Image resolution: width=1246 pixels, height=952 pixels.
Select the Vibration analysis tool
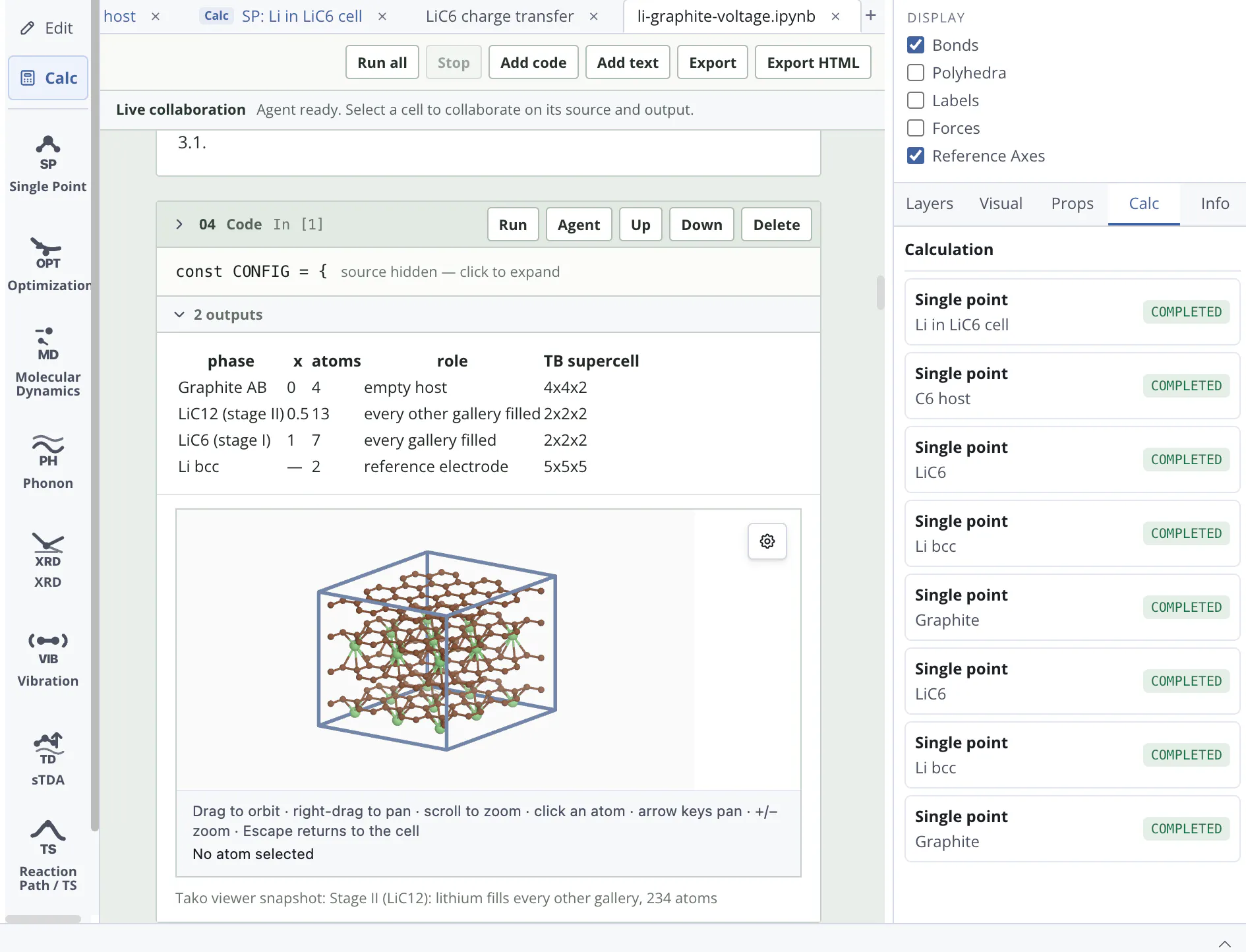47,659
